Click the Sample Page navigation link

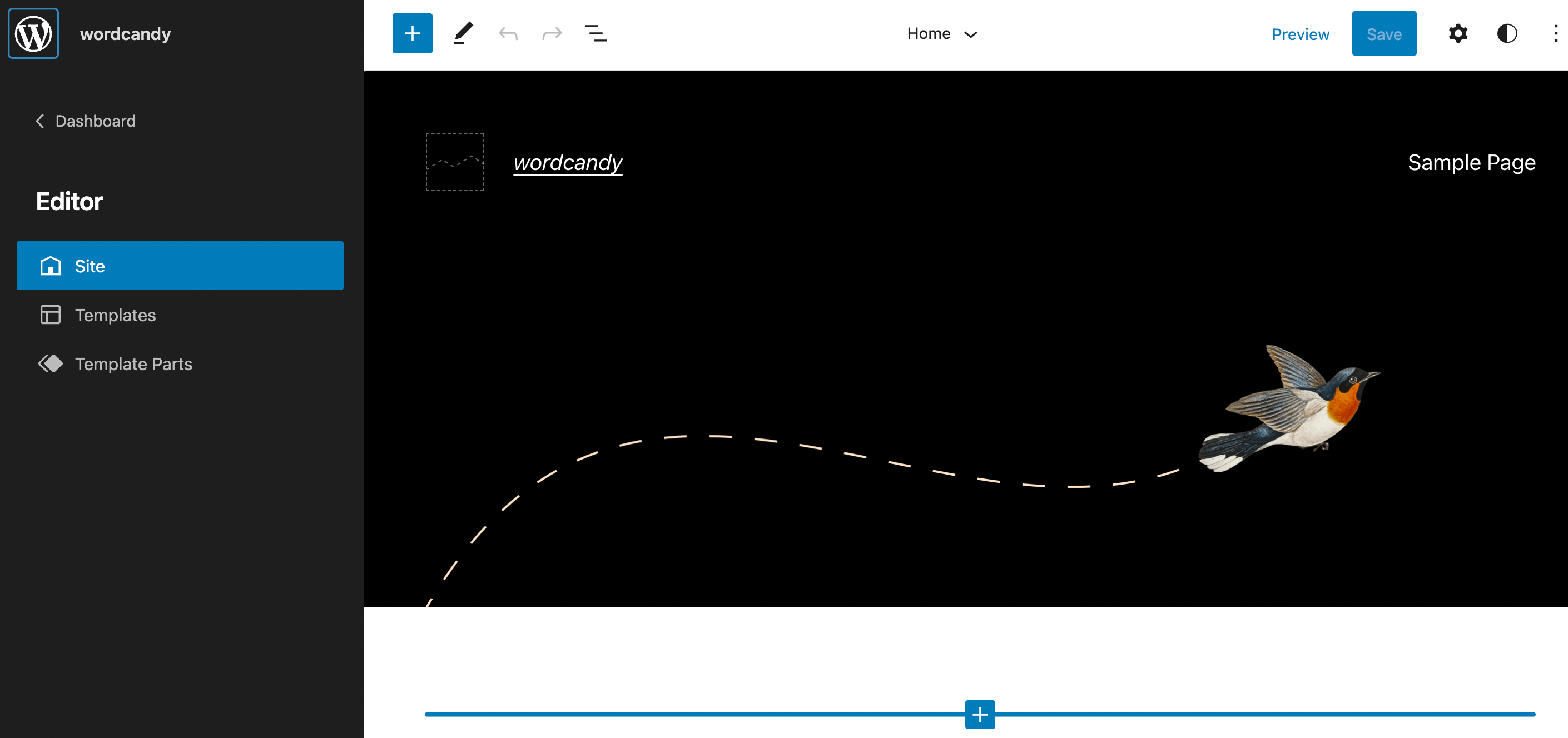1471,162
